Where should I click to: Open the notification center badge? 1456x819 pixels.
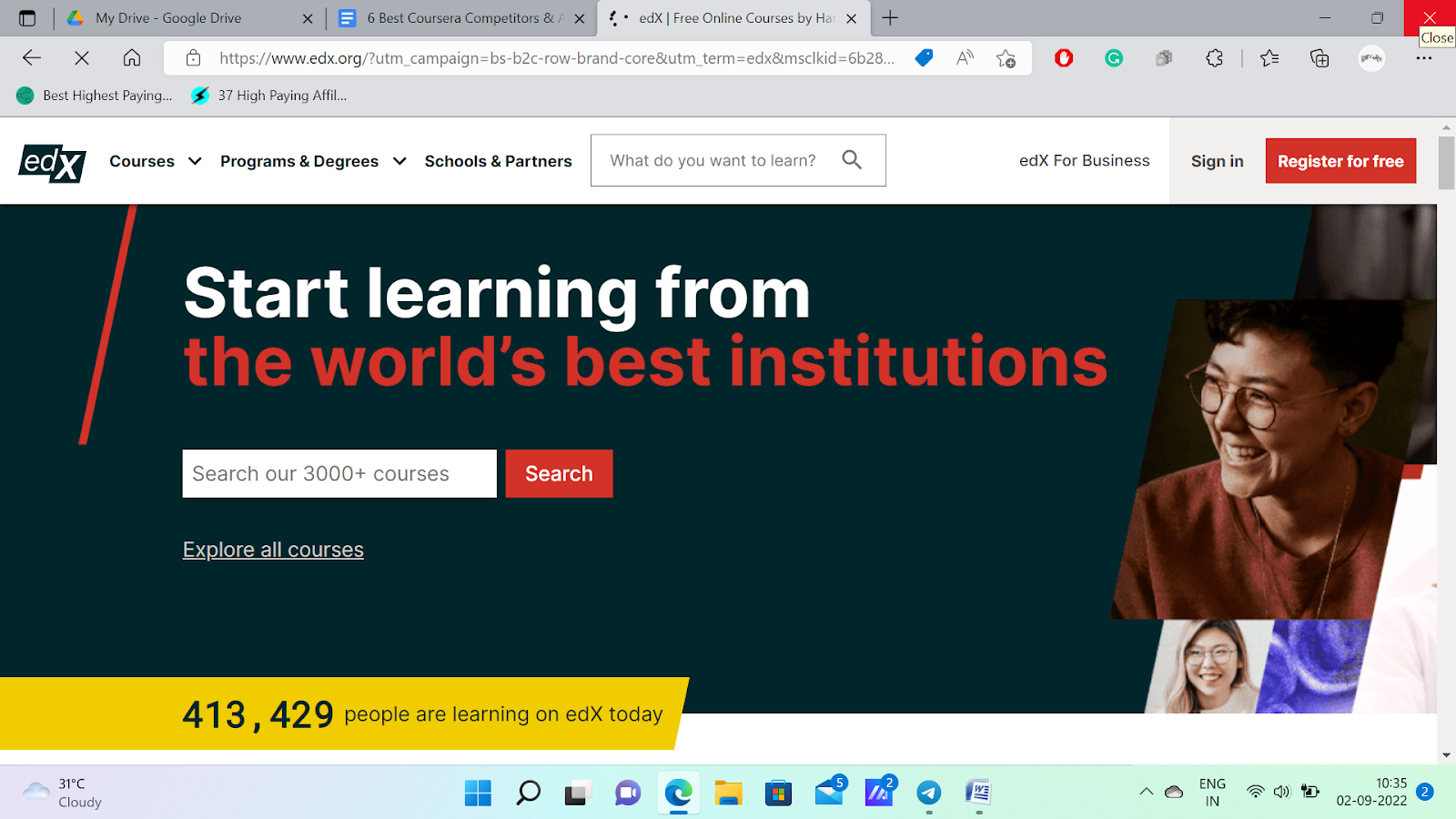click(1425, 792)
